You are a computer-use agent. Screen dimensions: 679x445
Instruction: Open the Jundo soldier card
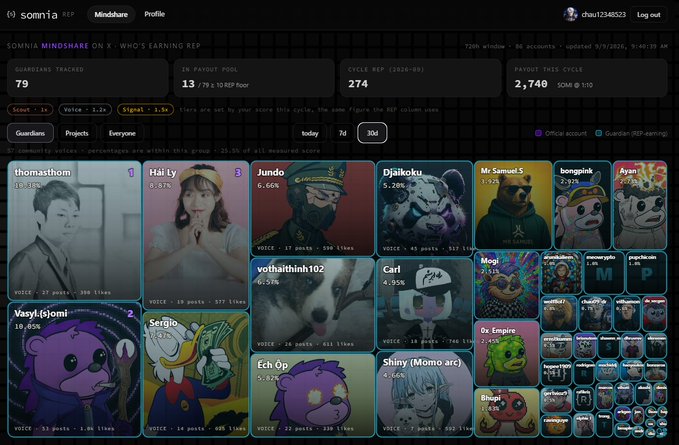[313, 208]
